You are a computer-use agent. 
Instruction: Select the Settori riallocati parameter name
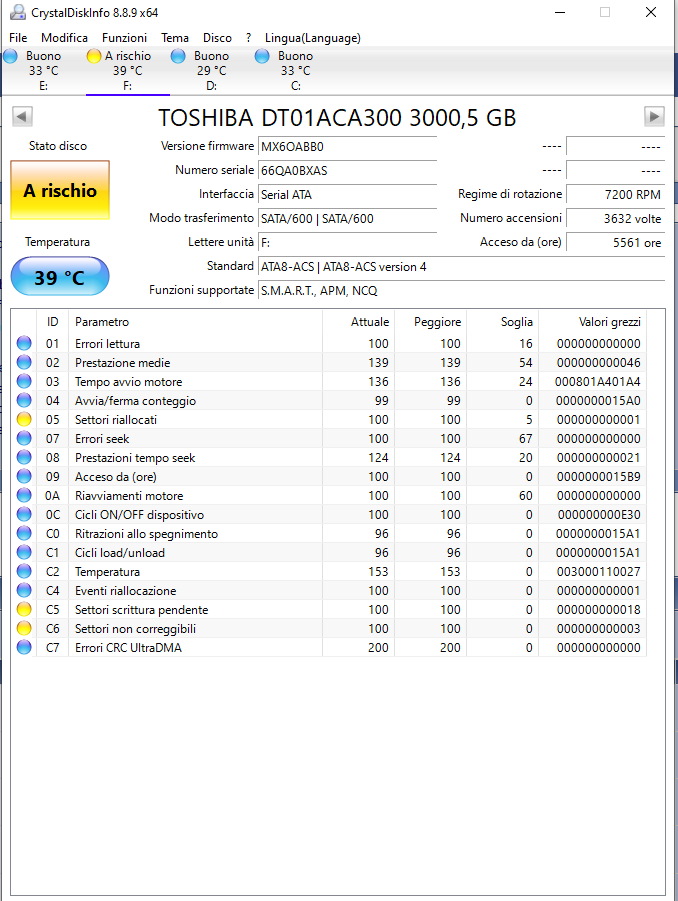pos(116,419)
